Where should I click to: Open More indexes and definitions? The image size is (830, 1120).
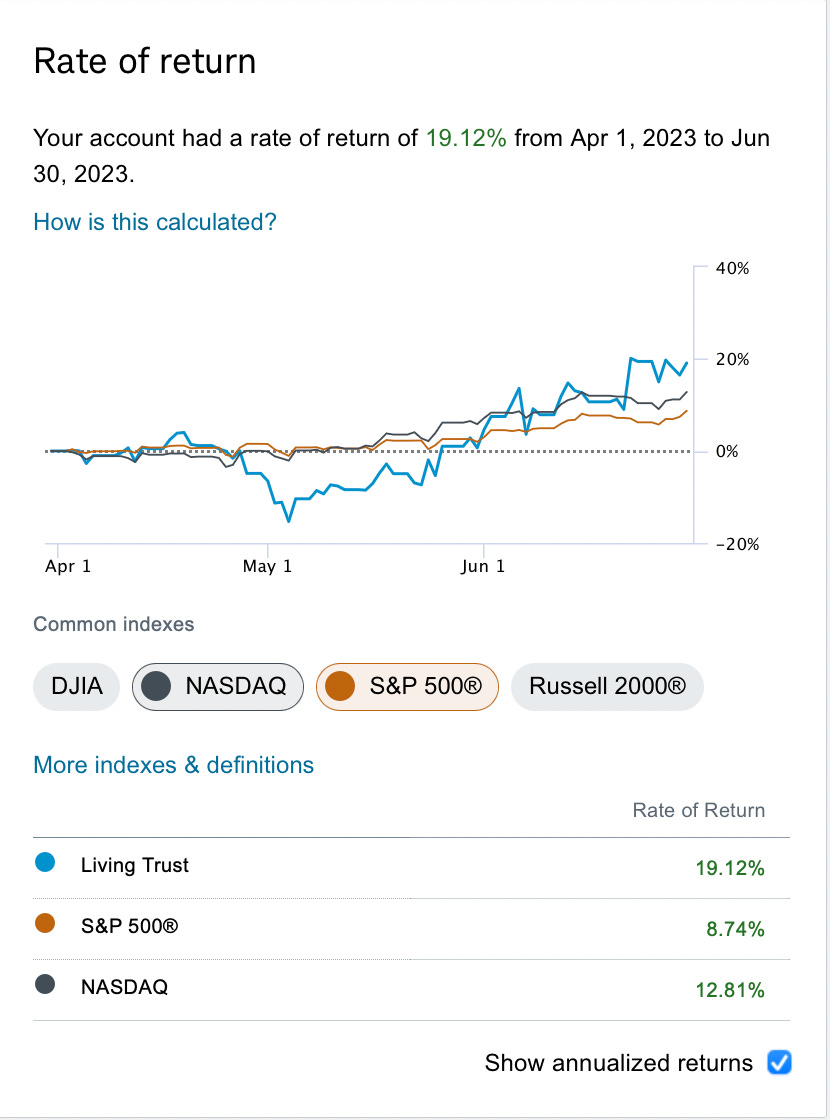point(173,764)
